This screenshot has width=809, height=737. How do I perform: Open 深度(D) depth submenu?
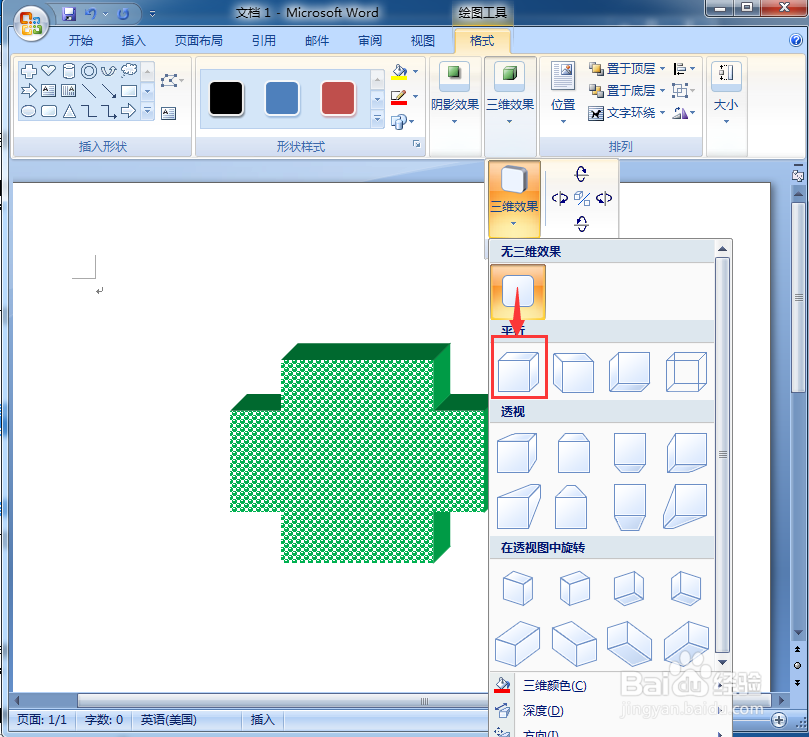(x=611, y=711)
